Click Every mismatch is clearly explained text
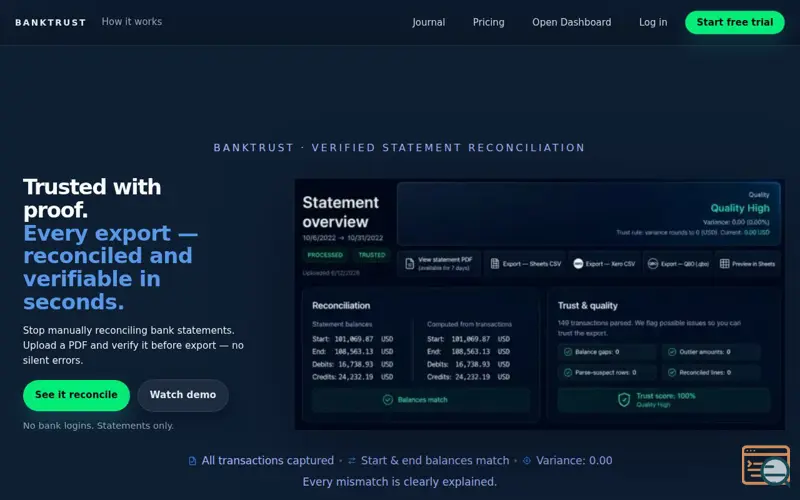This screenshot has width=800, height=500. point(399,482)
